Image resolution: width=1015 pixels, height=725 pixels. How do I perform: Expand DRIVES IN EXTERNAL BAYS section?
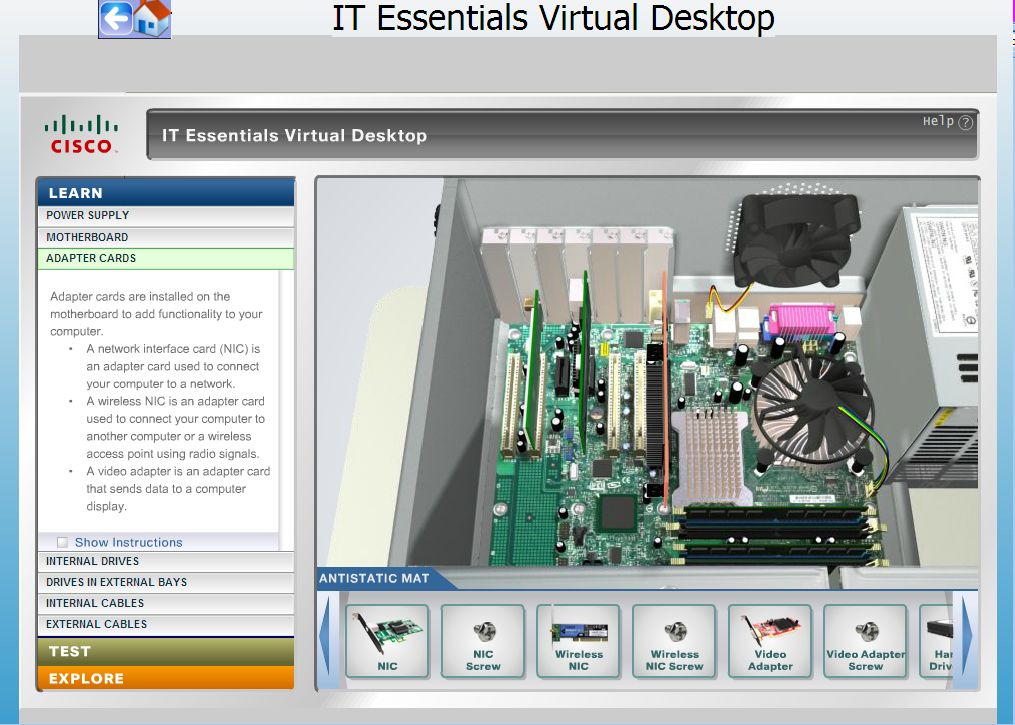click(x=166, y=583)
